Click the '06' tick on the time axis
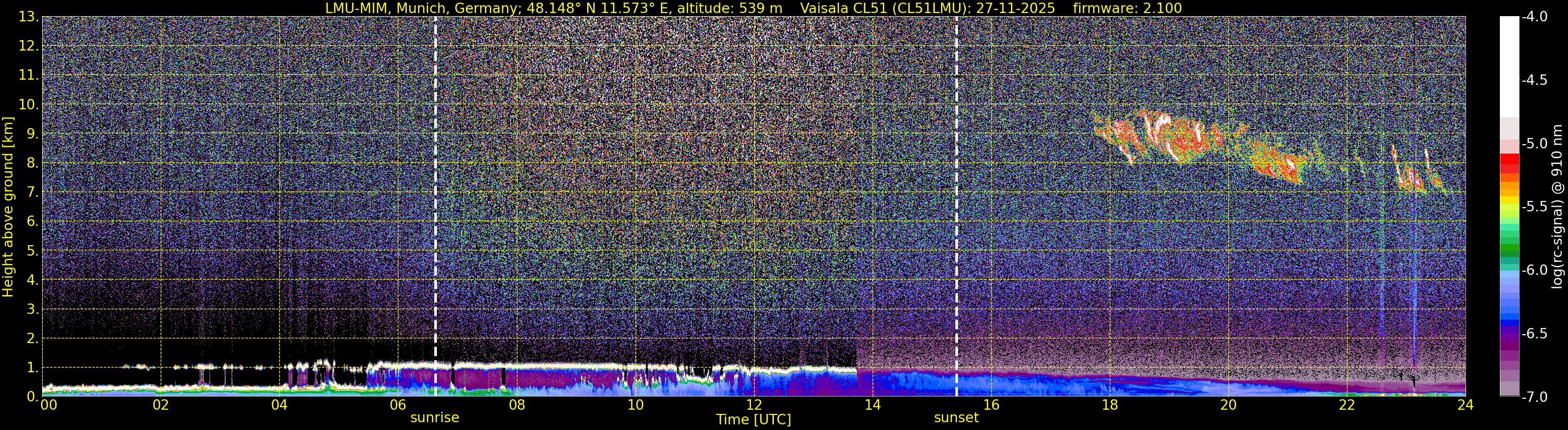The width and height of the screenshot is (1568, 430). pyautogui.click(x=398, y=405)
